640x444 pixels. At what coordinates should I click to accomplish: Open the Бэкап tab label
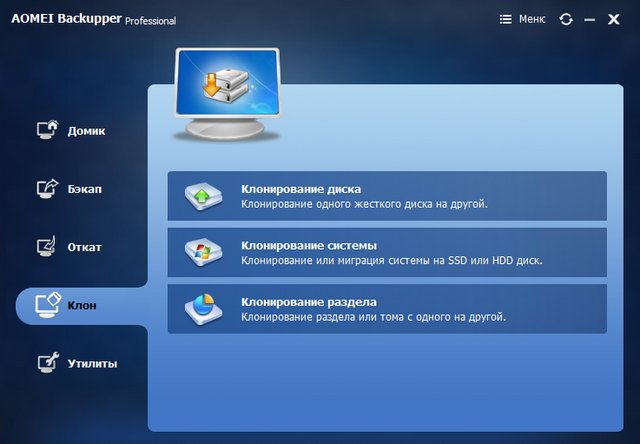pos(85,189)
